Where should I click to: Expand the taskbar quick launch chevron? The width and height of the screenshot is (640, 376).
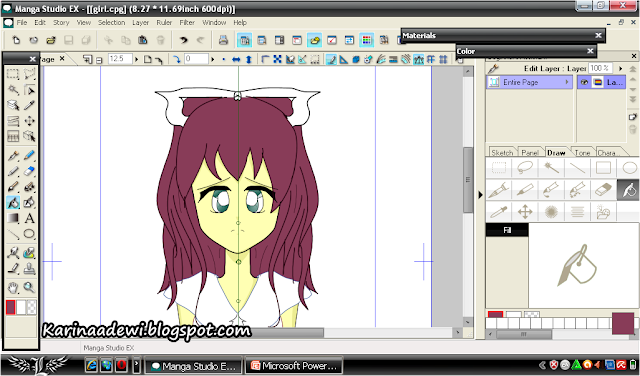[137, 365]
